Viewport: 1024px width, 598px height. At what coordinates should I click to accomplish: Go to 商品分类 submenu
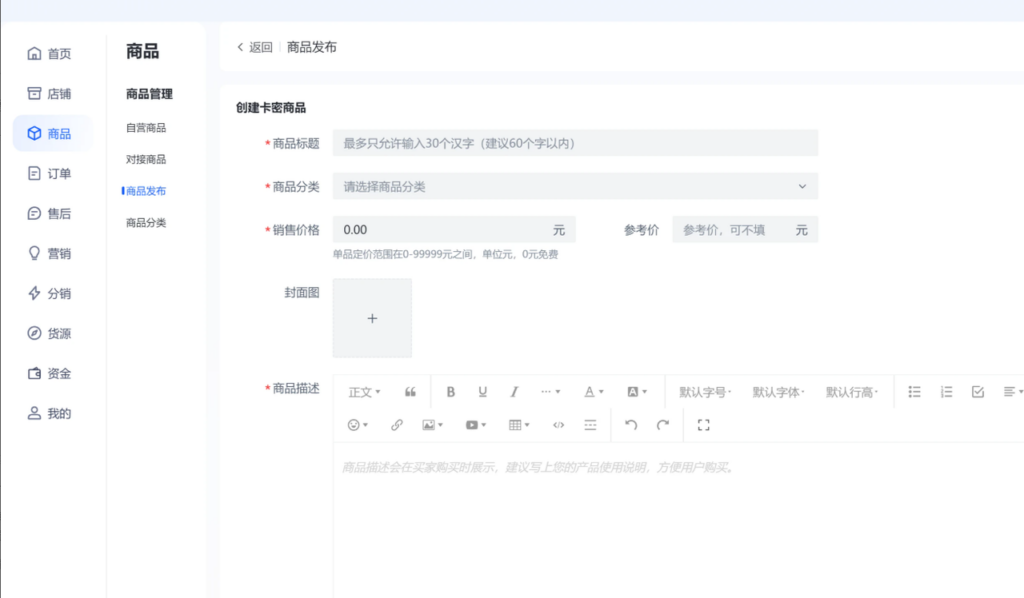coord(146,223)
